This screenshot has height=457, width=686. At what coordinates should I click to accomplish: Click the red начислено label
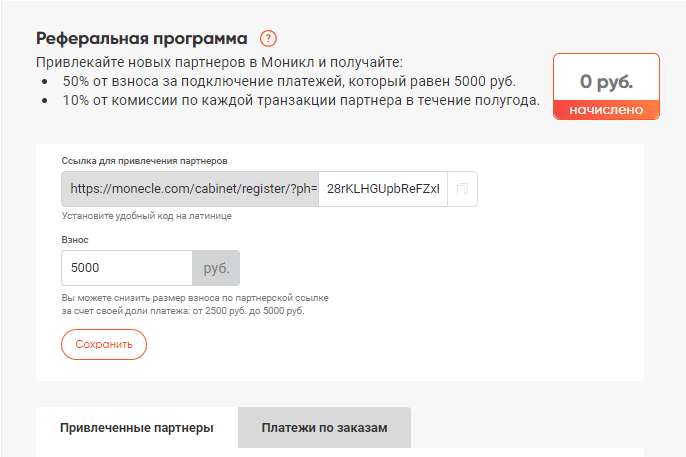(606, 110)
